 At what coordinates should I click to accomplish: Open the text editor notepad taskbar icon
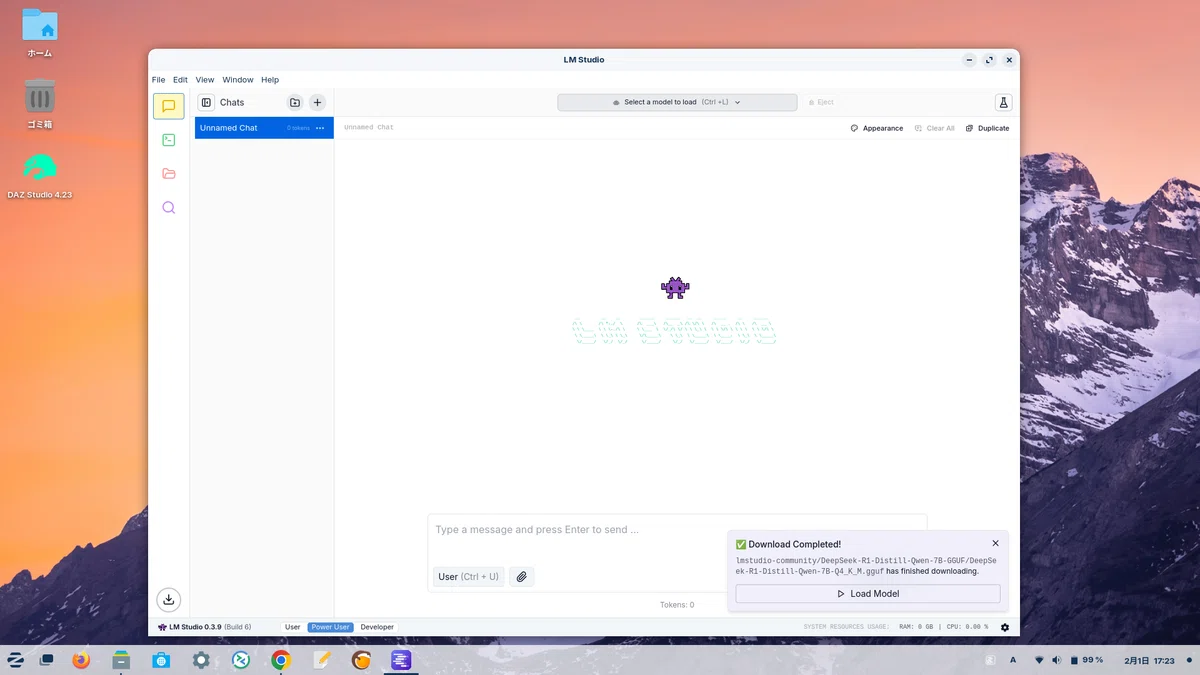(x=321, y=660)
